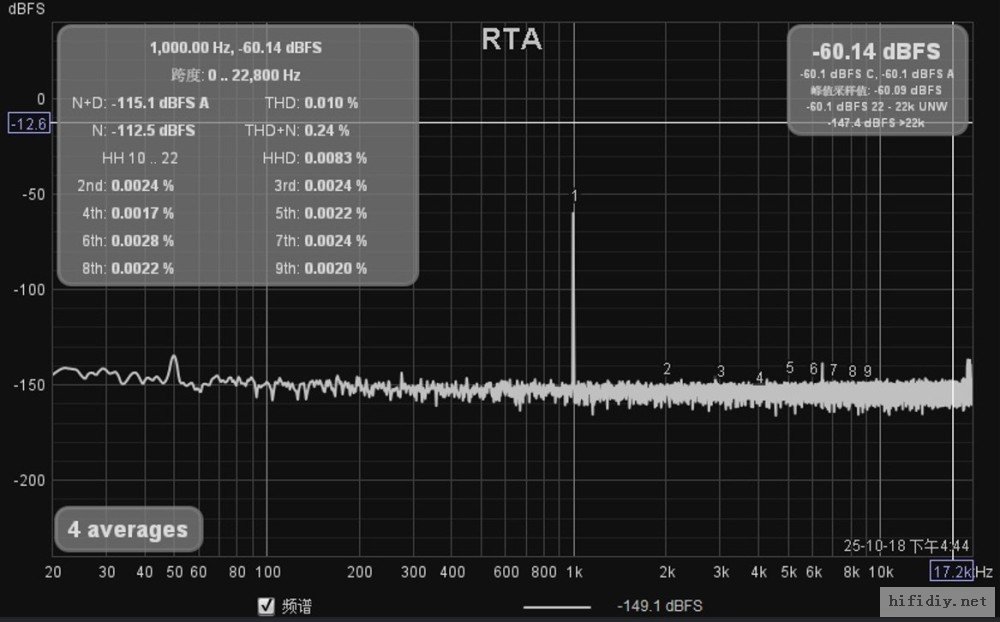This screenshot has height=622, width=1000.
Task: Click the RTA graph title
Action: coord(511,39)
